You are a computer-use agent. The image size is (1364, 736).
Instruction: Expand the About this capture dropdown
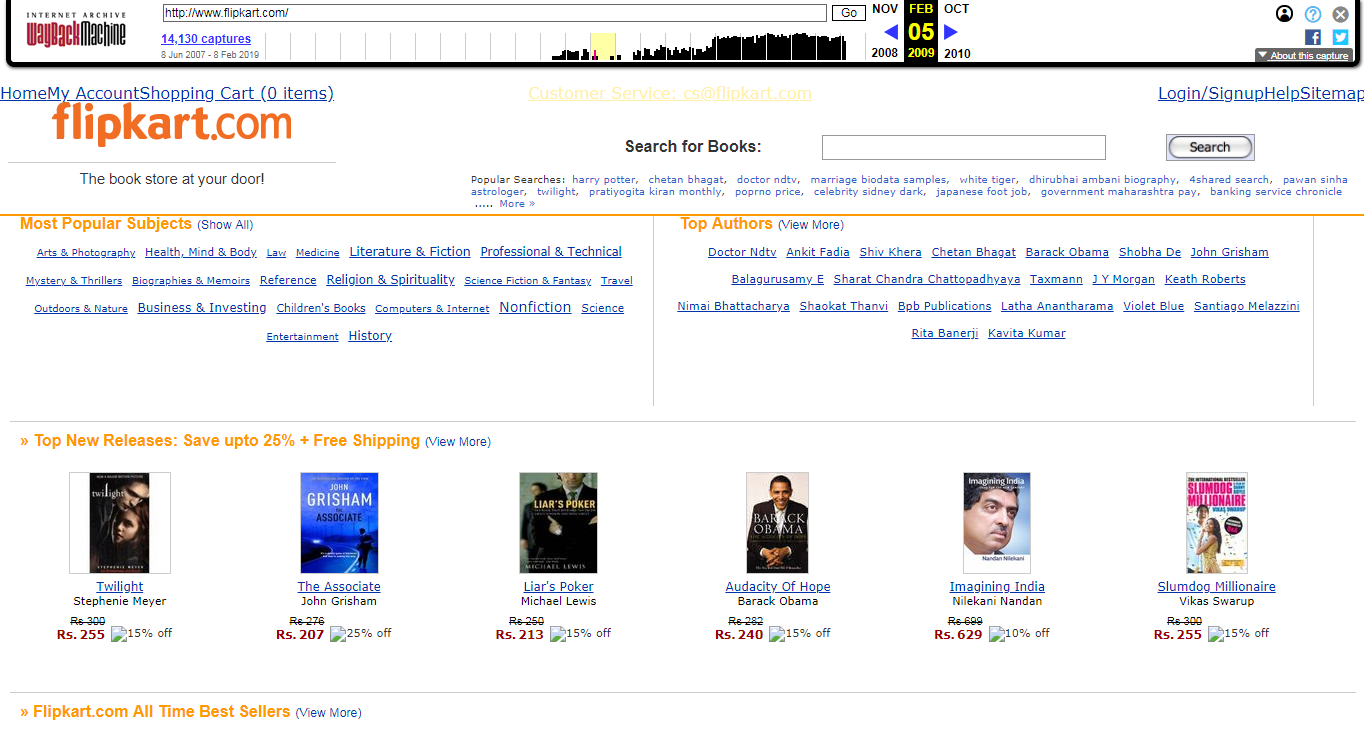(1304, 56)
